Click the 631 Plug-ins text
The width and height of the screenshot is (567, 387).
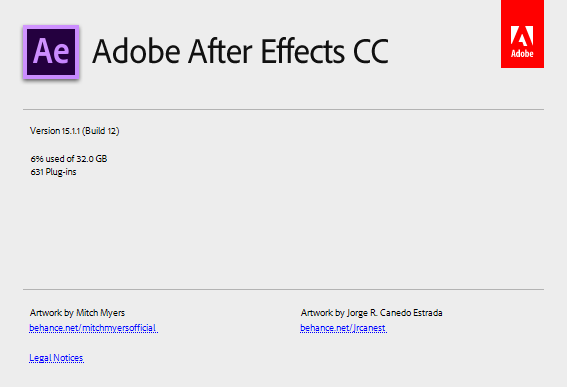tap(54, 172)
